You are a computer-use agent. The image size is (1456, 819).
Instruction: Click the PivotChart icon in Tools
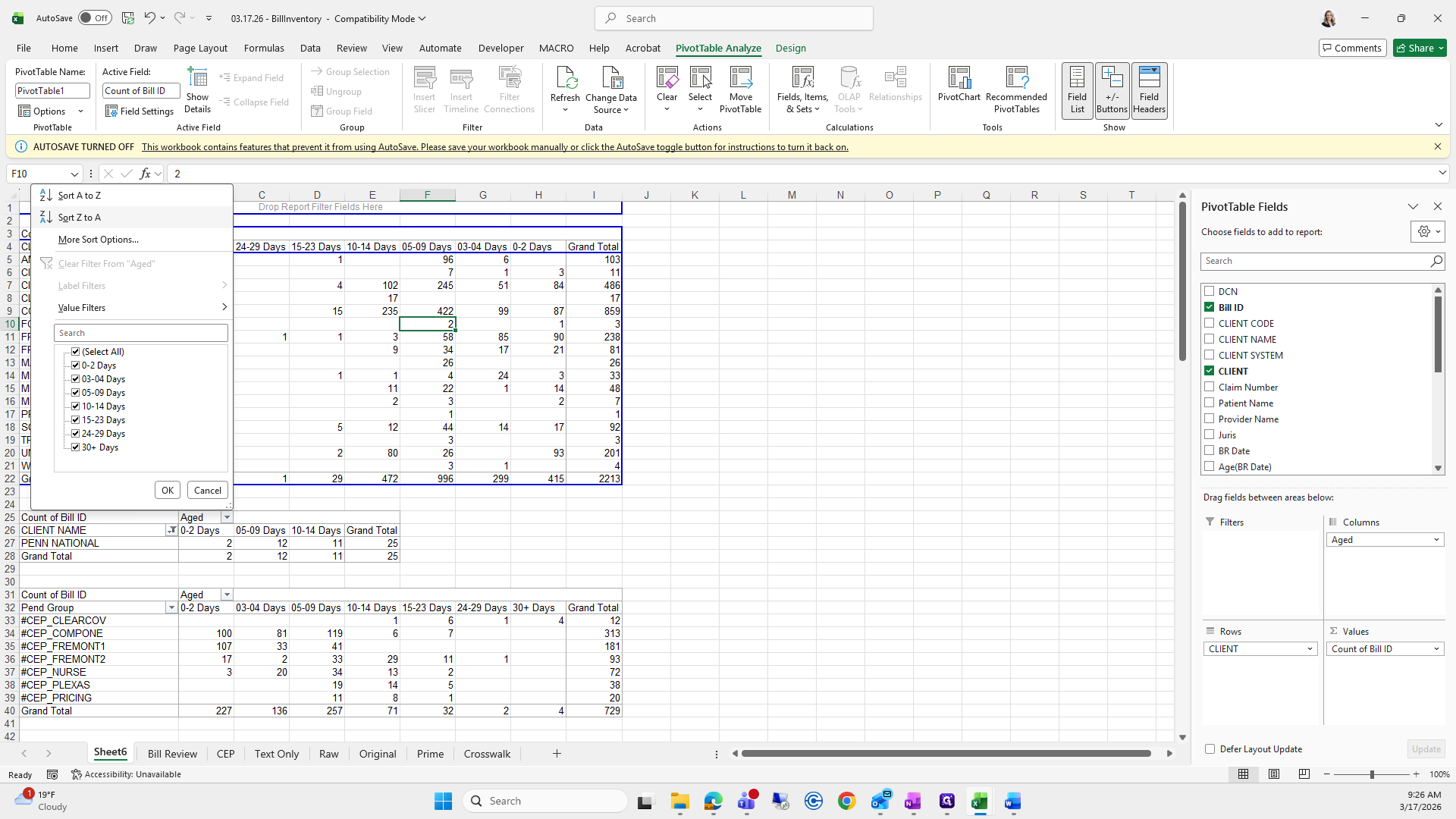pyautogui.click(x=959, y=79)
